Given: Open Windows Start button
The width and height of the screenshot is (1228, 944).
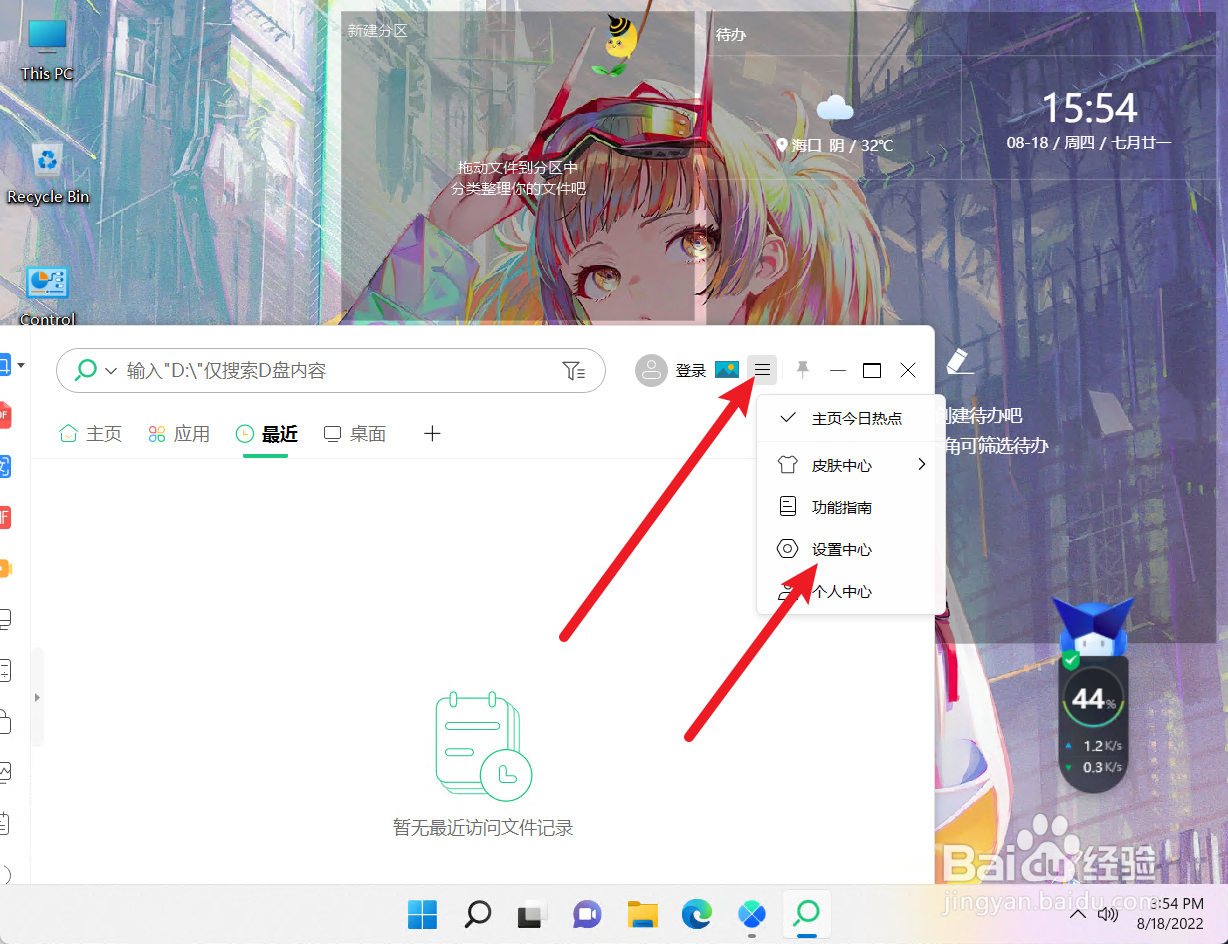Looking at the screenshot, I should [422, 913].
